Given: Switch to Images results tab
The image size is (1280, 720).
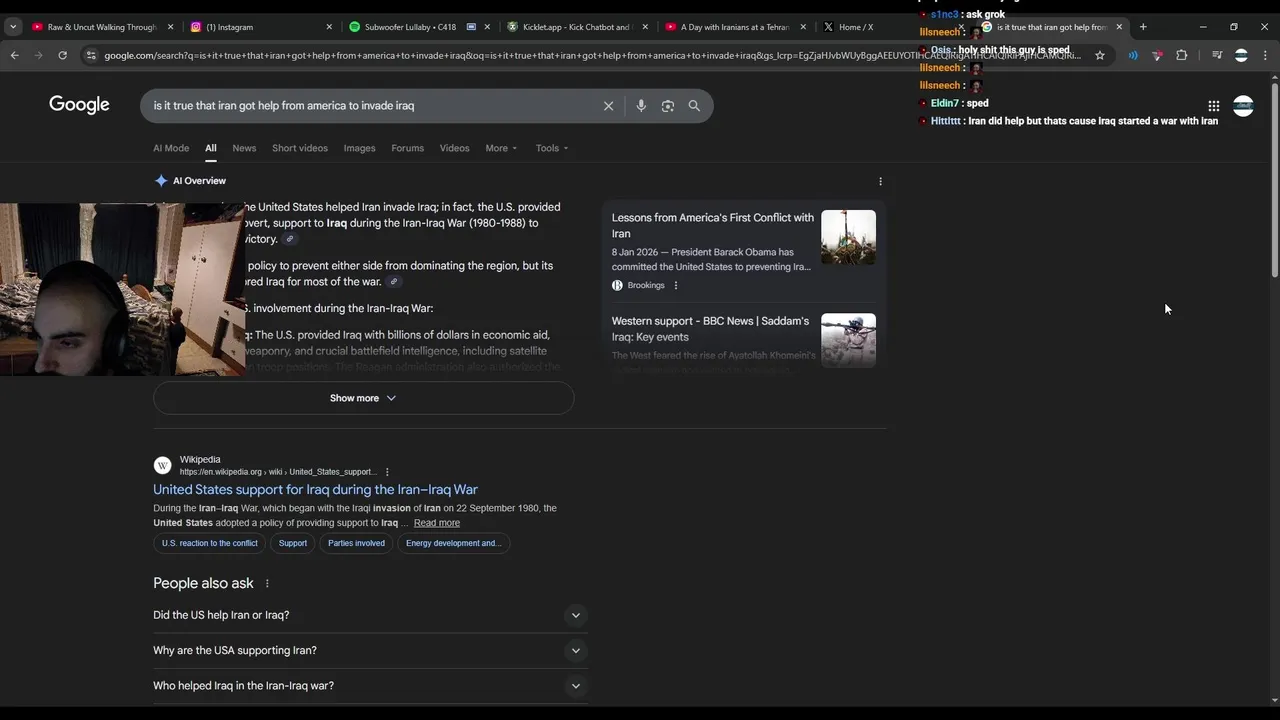Looking at the screenshot, I should point(359,148).
